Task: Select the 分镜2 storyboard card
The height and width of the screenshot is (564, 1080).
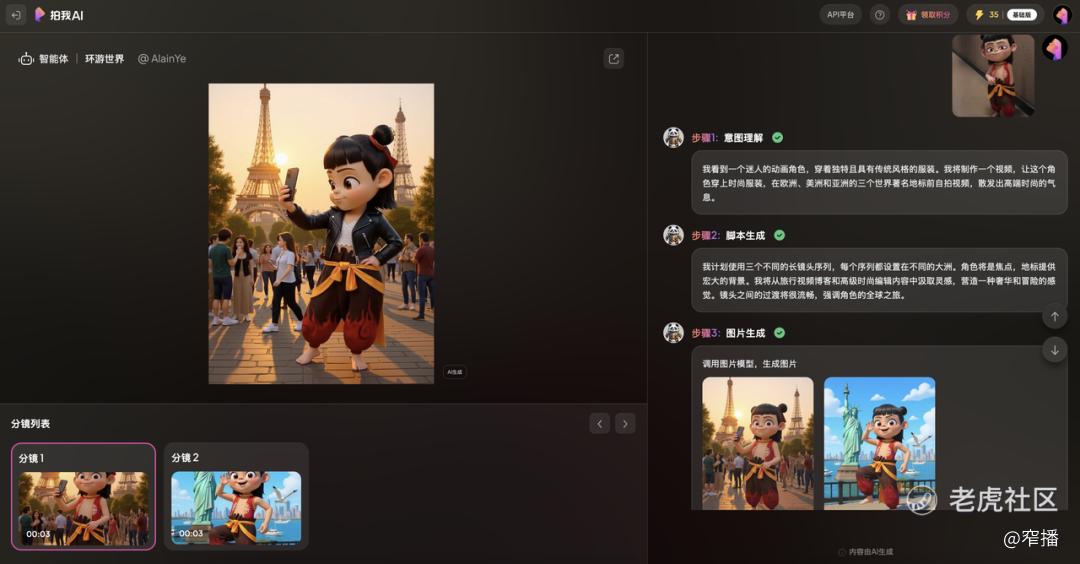Action: 236,496
